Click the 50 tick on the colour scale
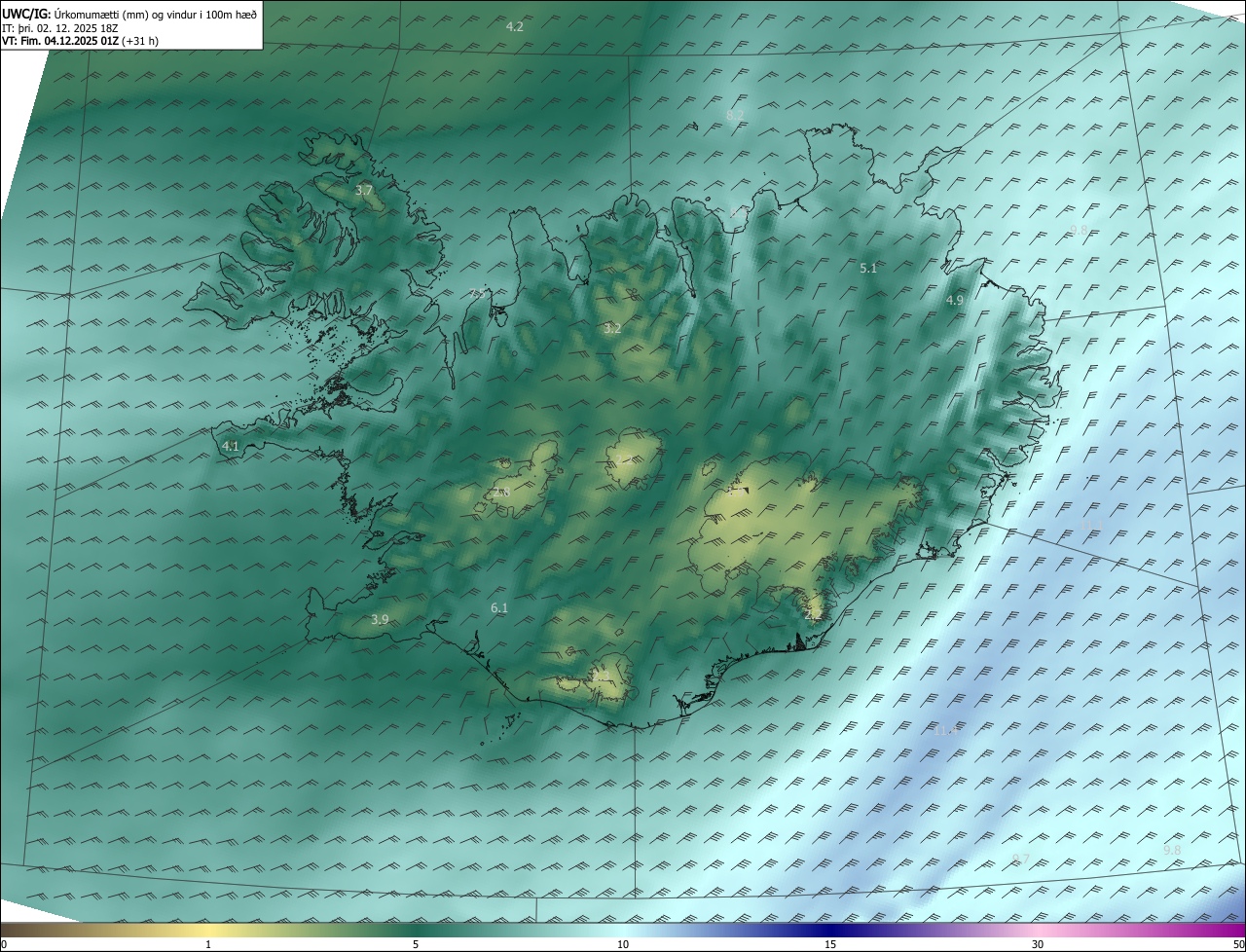Viewport: 1246px width, 952px height. tap(1238, 944)
